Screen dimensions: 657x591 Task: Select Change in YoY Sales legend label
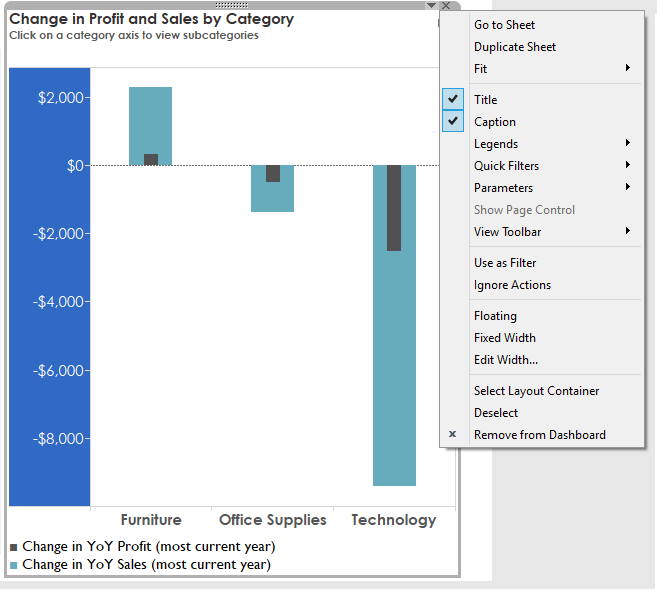[147, 565]
